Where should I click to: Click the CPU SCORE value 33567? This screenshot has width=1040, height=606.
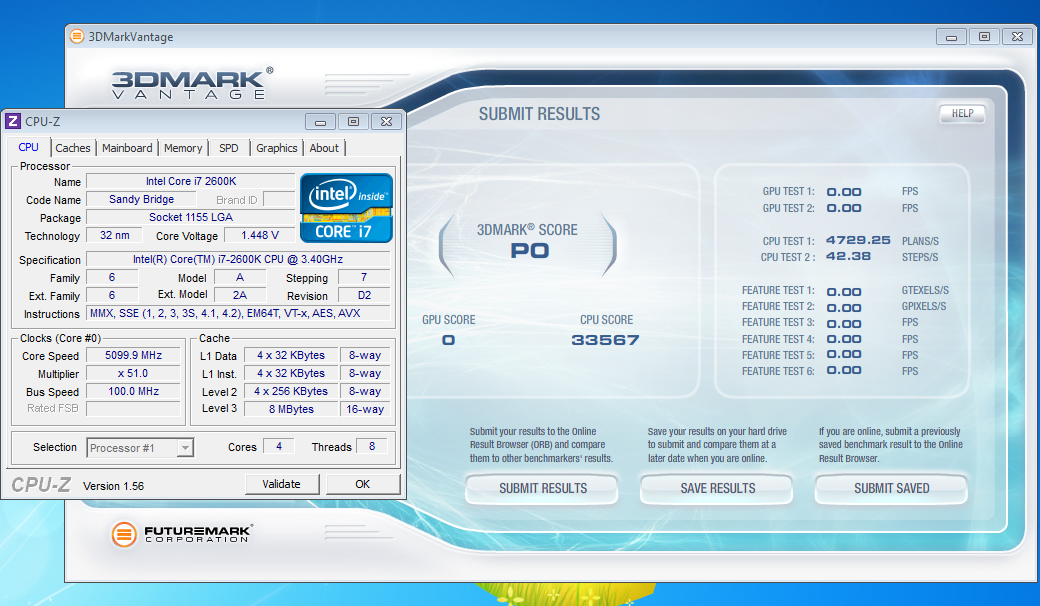tap(606, 340)
